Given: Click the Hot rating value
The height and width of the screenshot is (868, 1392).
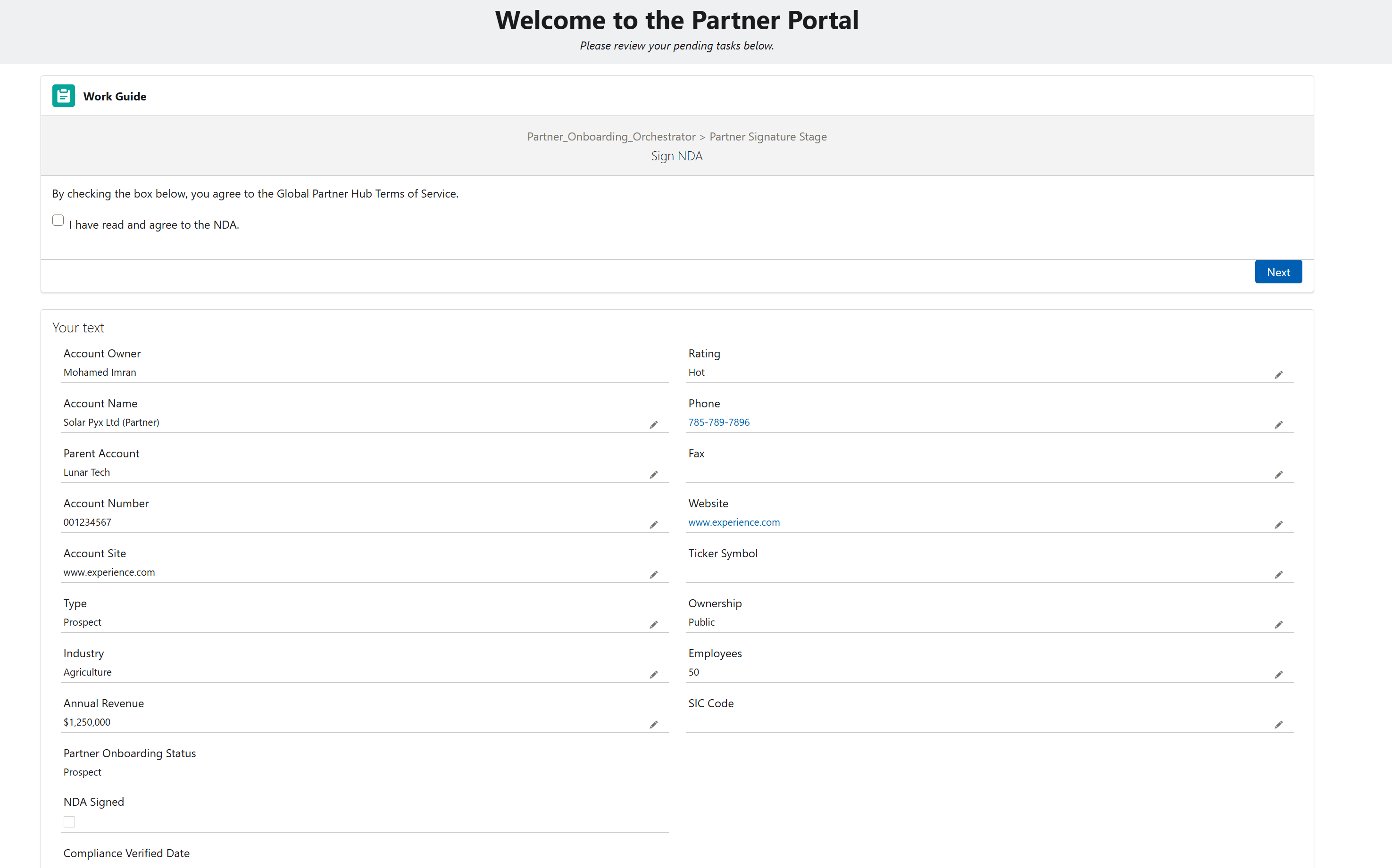Looking at the screenshot, I should [697, 372].
